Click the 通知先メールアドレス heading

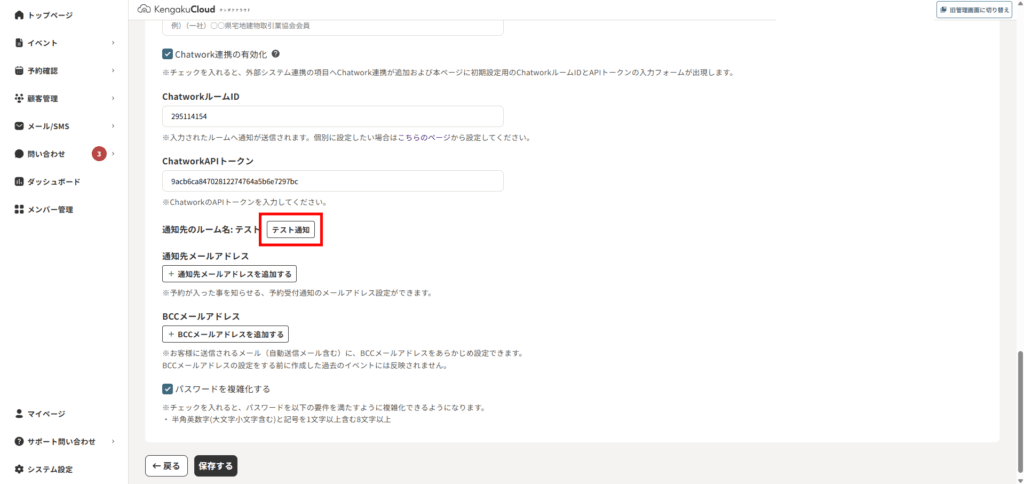[x=205, y=255]
